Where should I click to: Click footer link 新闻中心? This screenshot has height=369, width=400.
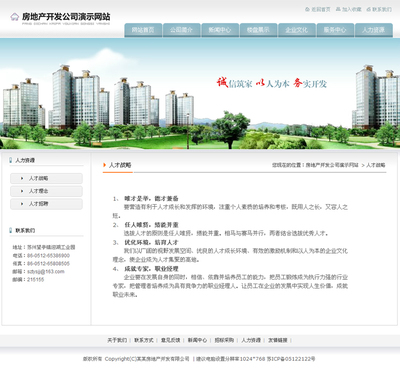[197, 340]
